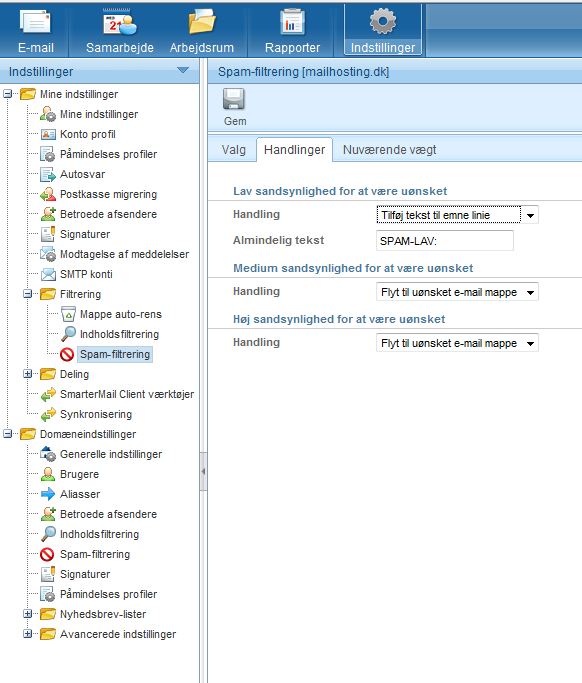Open Medium sandsynlighed Handling dropdown
Image resolution: width=582 pixels, height=683 pixels.
coord(457,292)
